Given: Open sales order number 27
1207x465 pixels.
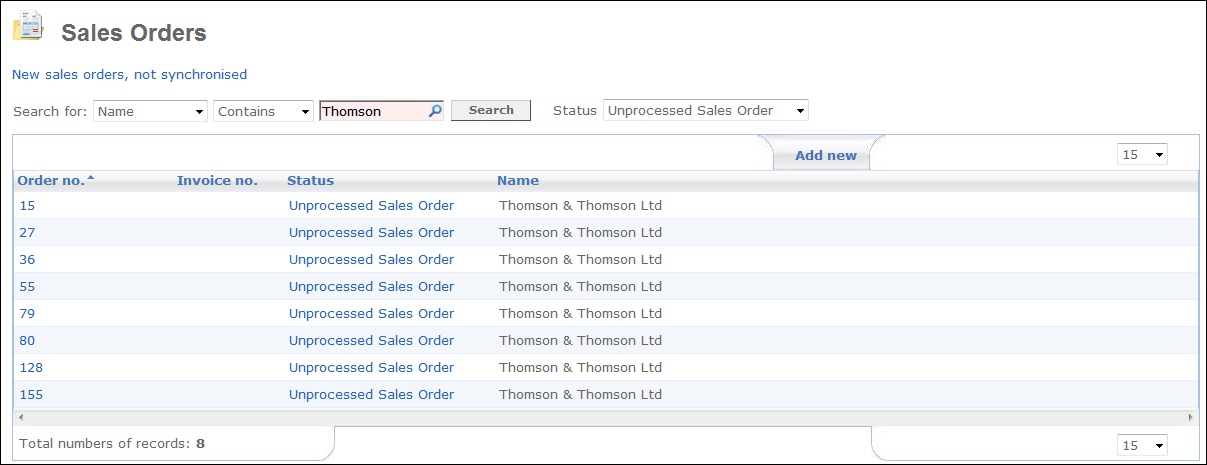Looking at the screenshot, I should point(26,232).
